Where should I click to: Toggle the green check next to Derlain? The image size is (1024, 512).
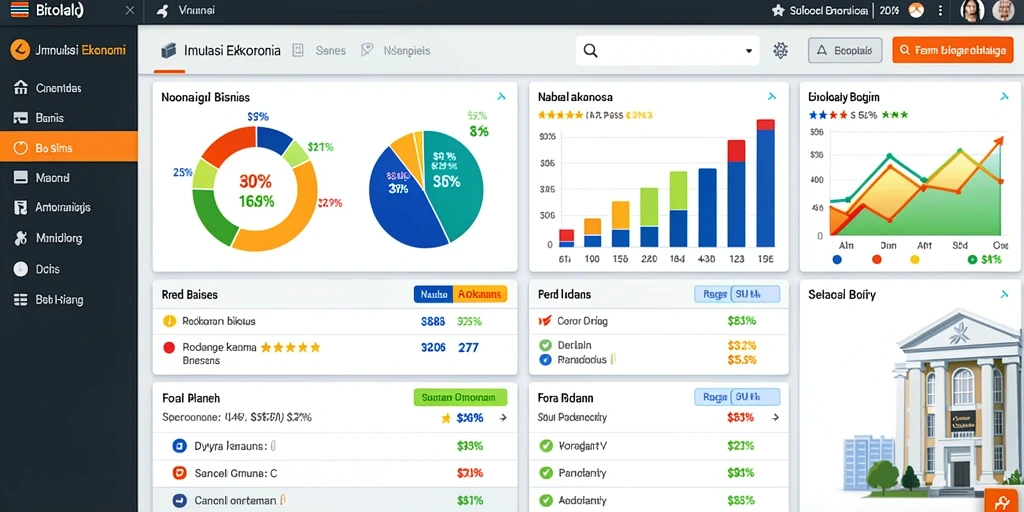(545, 345)
